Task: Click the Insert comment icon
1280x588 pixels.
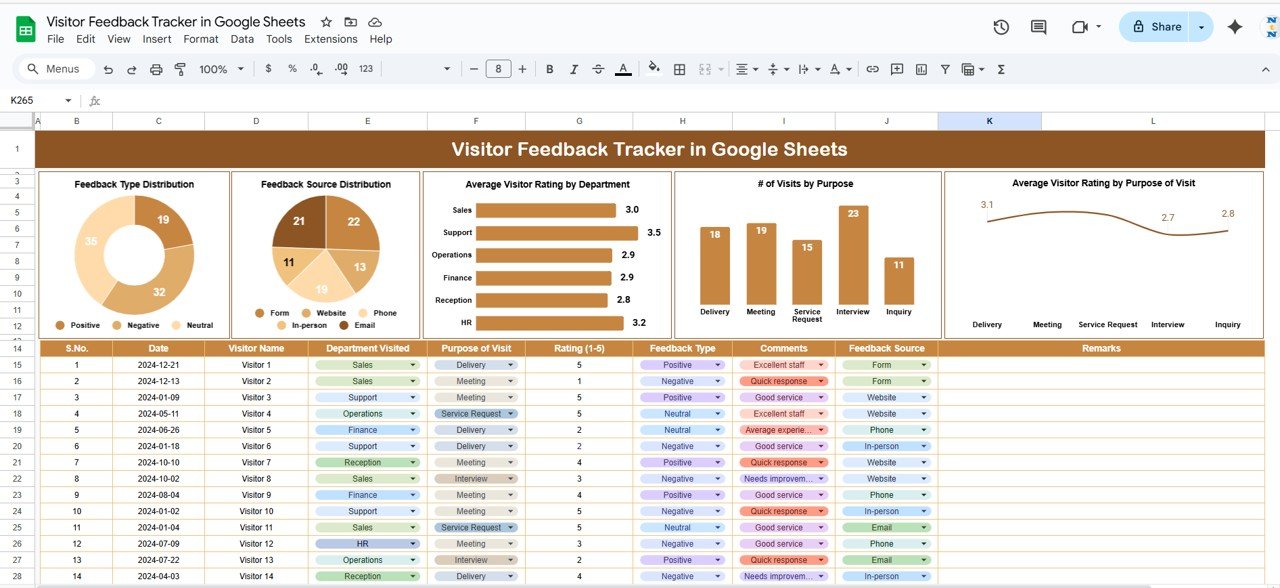Action: (897, 69)
